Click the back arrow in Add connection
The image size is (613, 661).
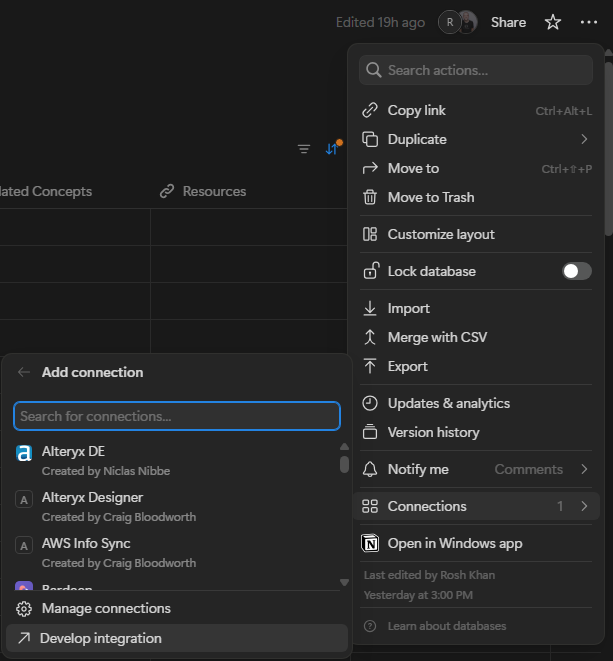pos(24,372)
